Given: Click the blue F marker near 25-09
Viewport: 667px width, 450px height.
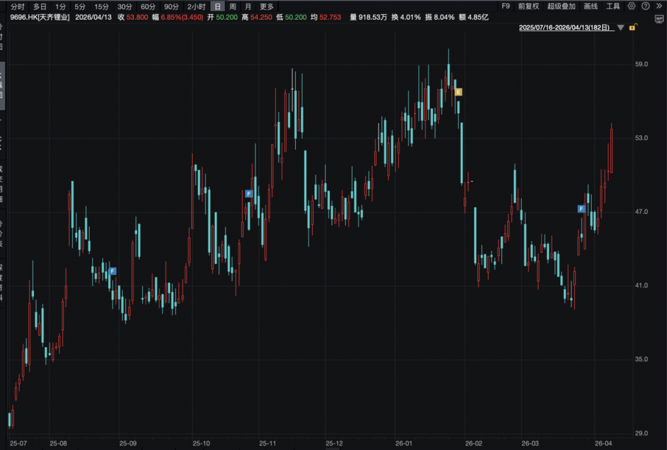Looking at the screenshot, I should point(113,271).
